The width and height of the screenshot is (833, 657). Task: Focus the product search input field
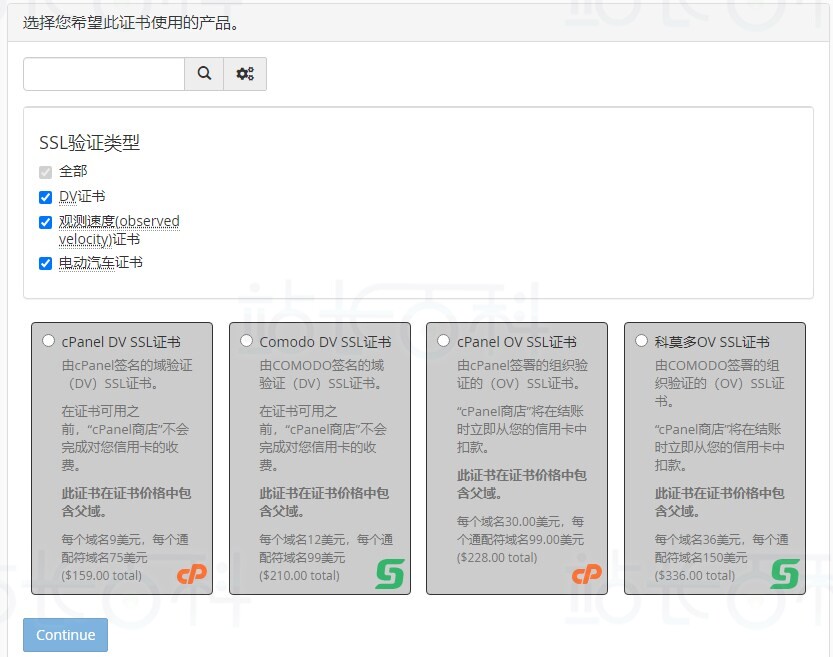tap(104, 74)
